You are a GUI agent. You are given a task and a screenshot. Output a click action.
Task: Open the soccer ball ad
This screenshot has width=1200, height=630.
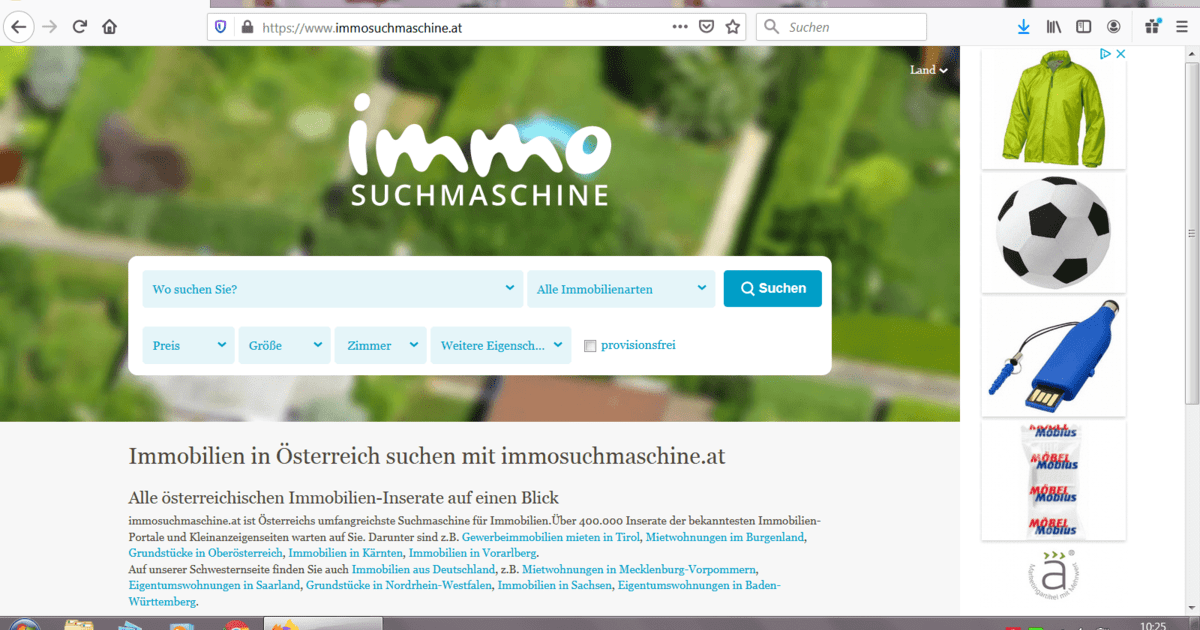[1053, 233]
